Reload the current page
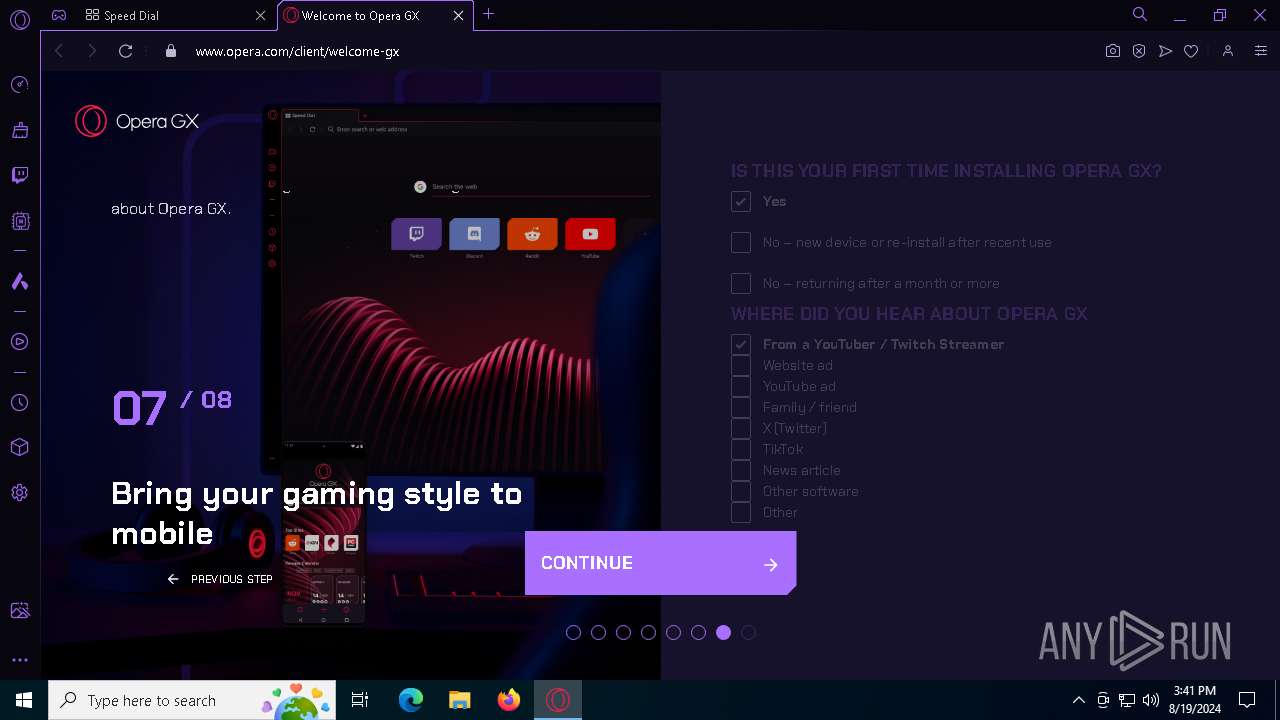Image resolution: width=1280 pixels, height=720 pixels. 125,51
